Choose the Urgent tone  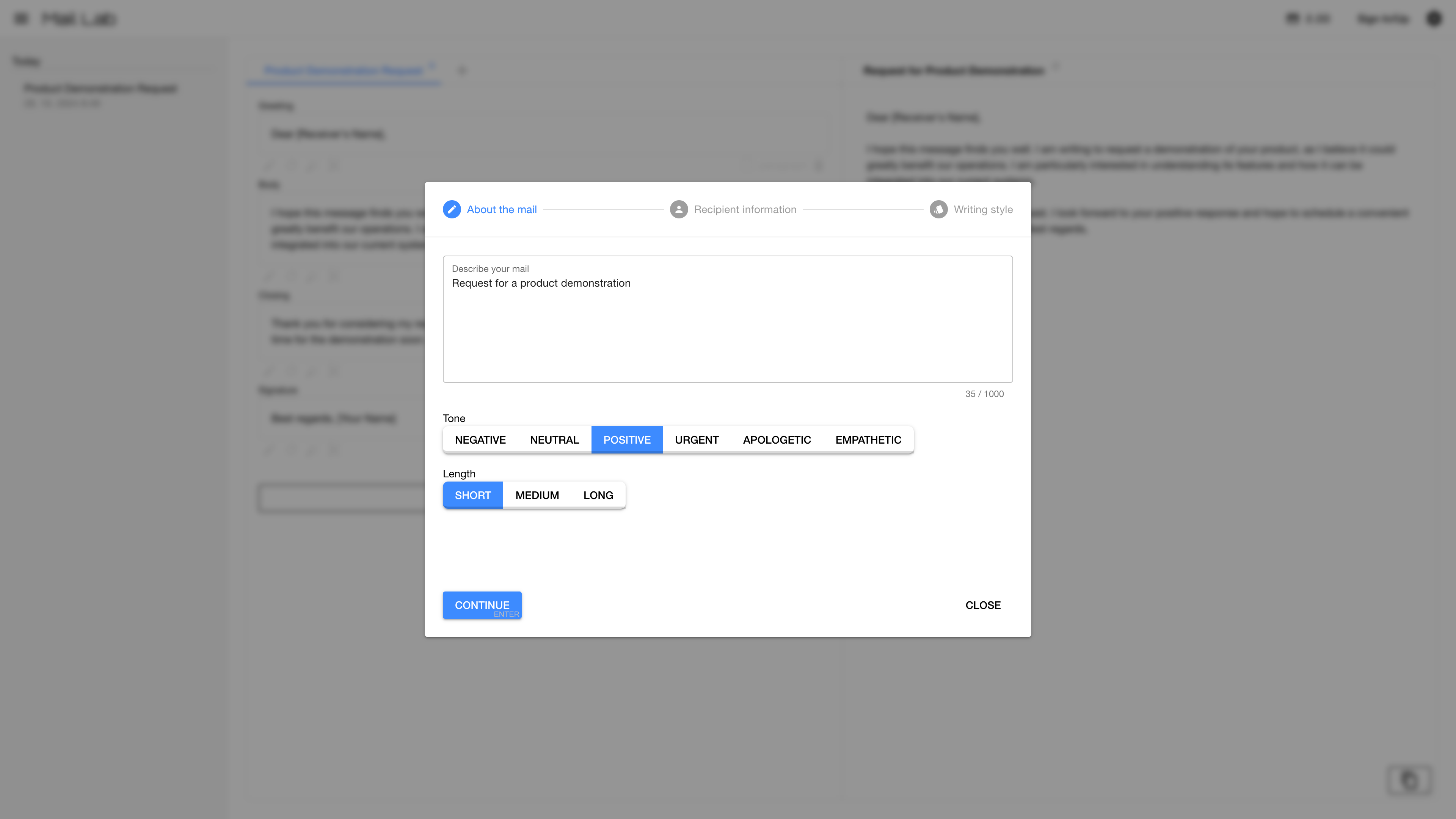click(697, 440)
